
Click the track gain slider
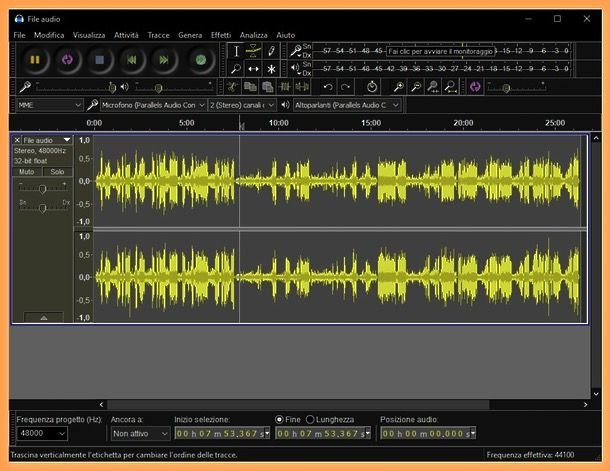43,189
